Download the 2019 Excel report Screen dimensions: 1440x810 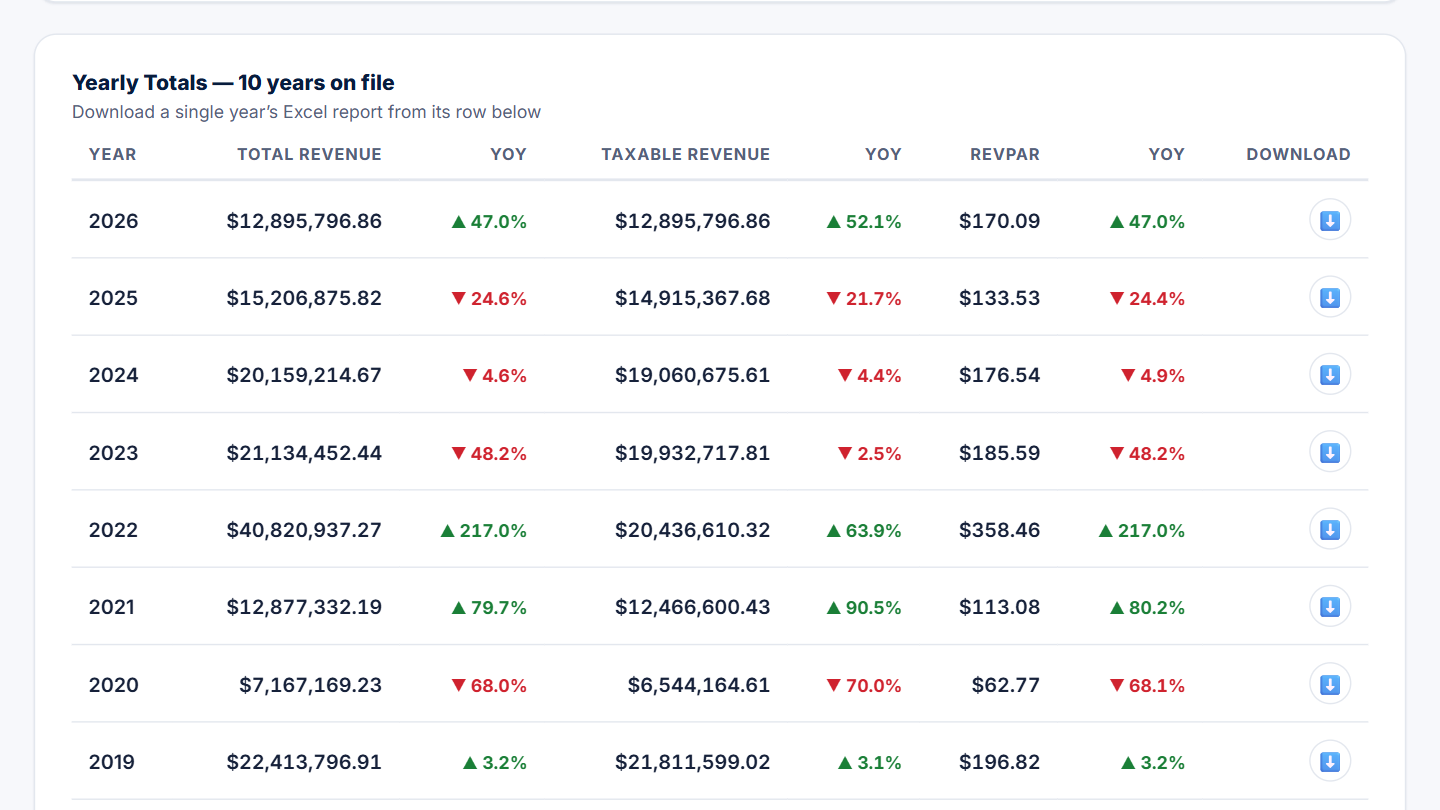coord(1330,762)
